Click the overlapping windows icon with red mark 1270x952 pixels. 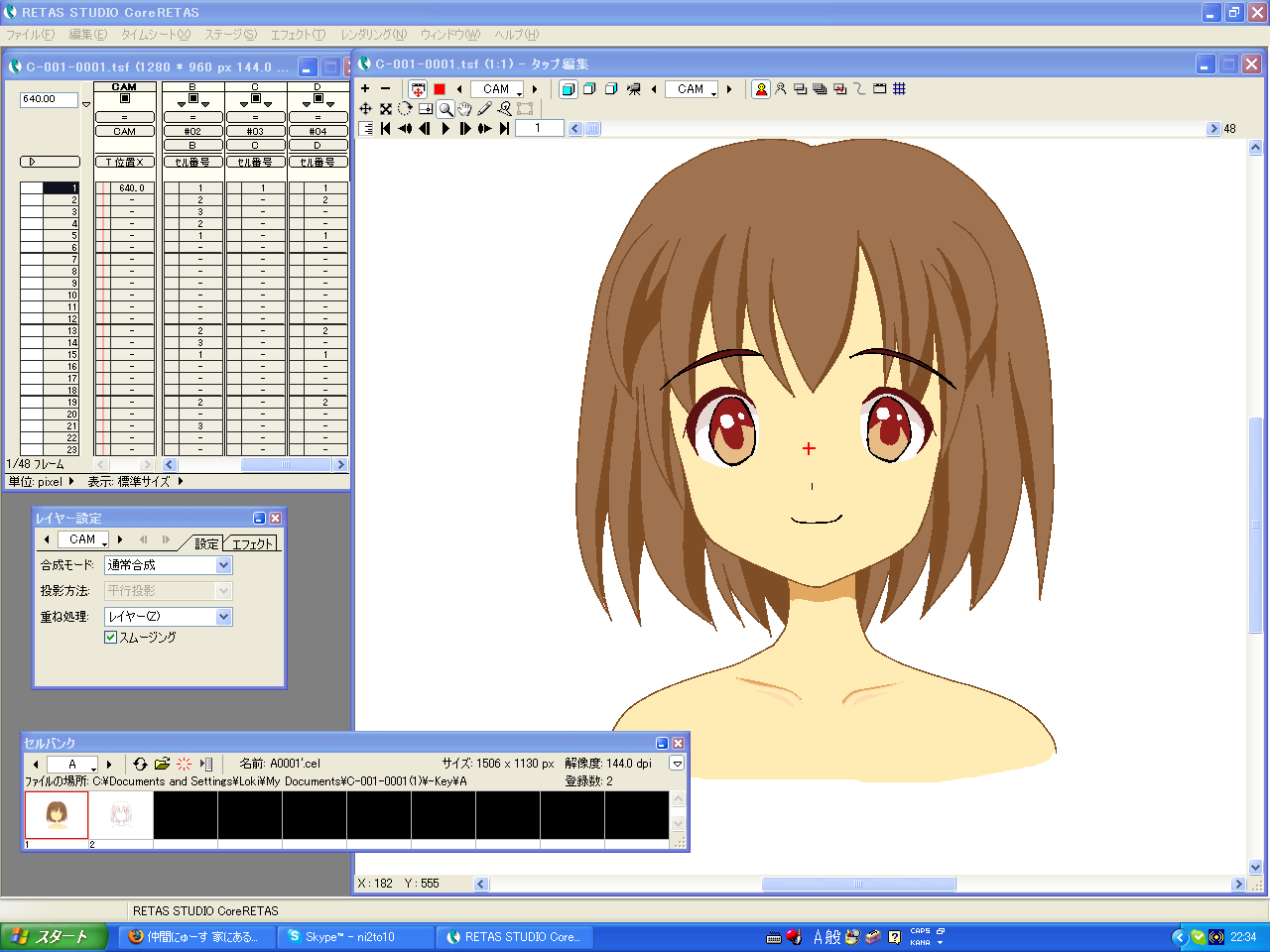(840, 89)
